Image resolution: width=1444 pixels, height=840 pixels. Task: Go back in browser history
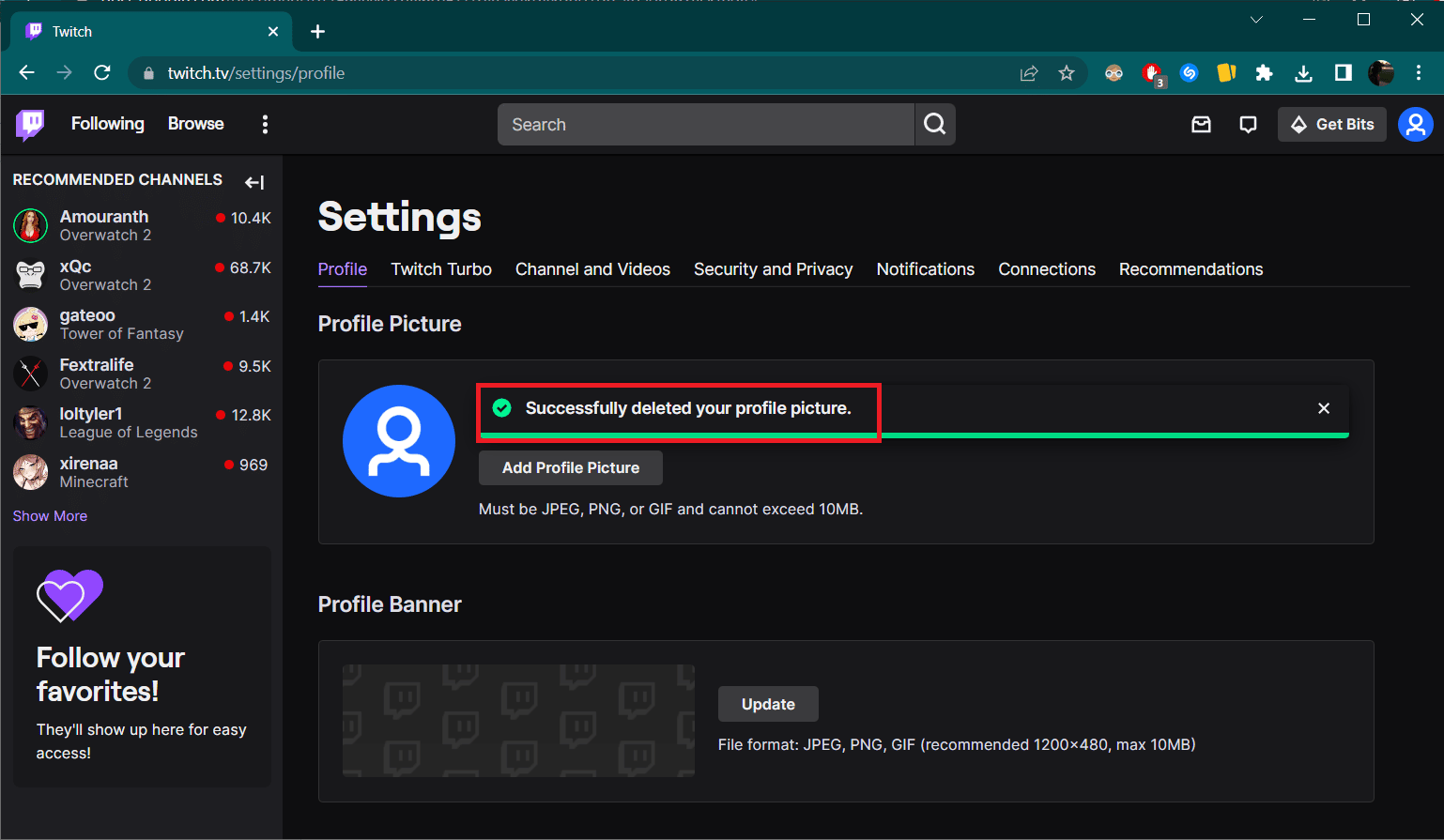coord(26,73)
